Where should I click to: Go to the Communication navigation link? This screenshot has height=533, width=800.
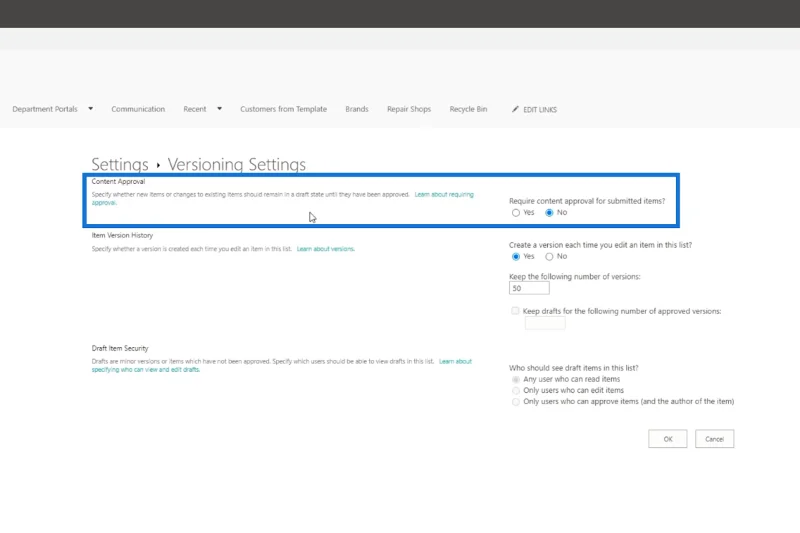click(138, 109)
